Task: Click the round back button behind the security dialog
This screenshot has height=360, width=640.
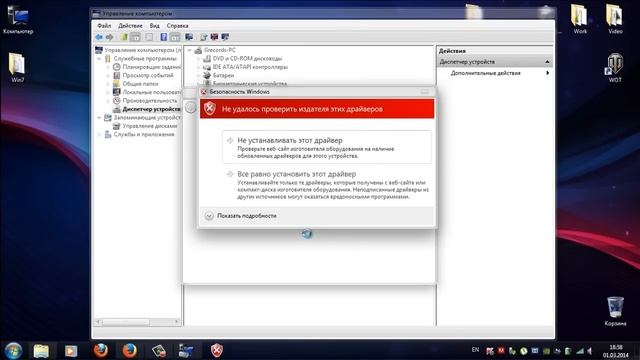Action: point(191,107)
